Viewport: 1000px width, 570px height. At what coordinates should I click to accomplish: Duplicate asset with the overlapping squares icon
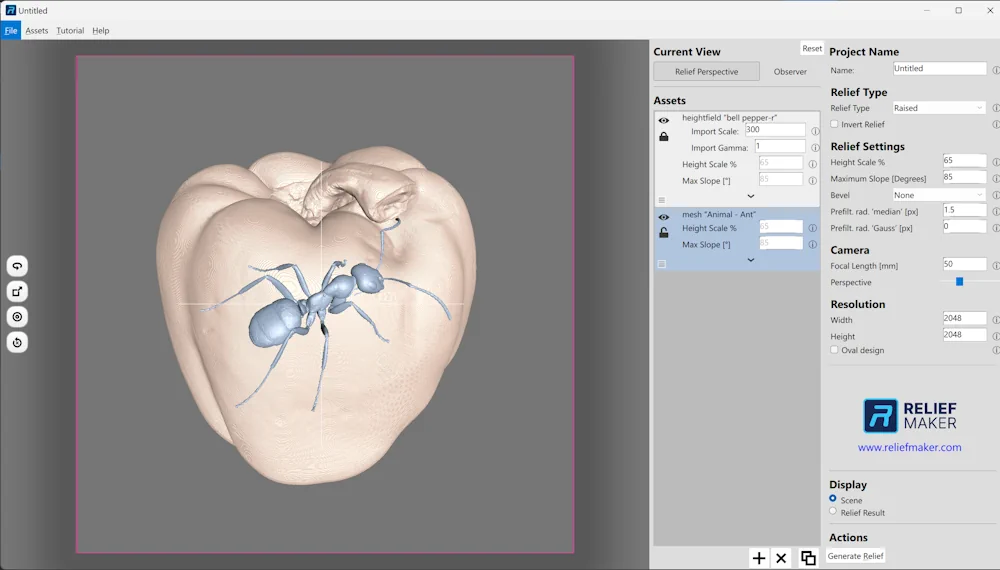pyautogui.click(x=808, y=558)
